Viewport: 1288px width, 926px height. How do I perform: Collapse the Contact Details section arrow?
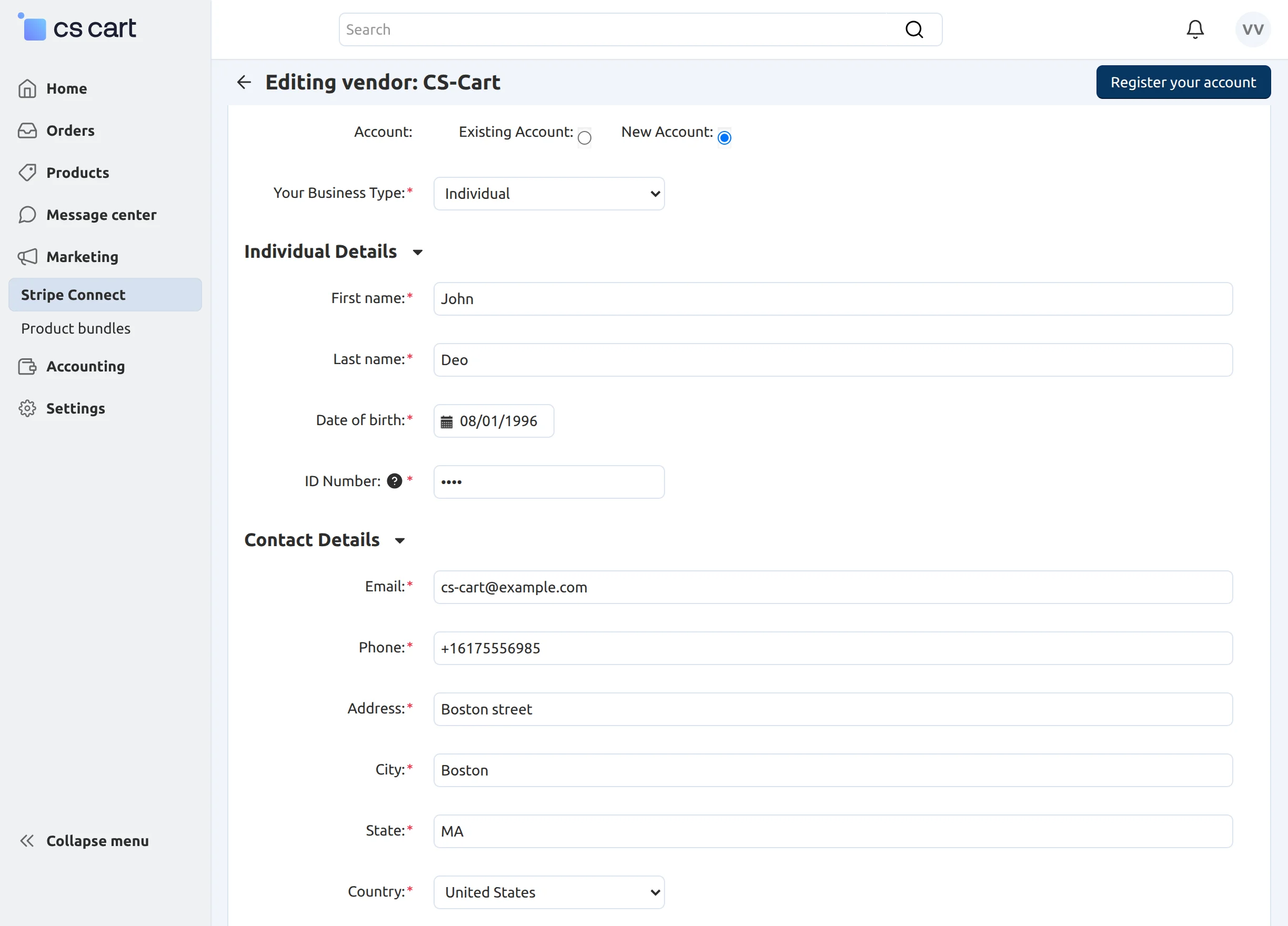click(x=400, y=540)
